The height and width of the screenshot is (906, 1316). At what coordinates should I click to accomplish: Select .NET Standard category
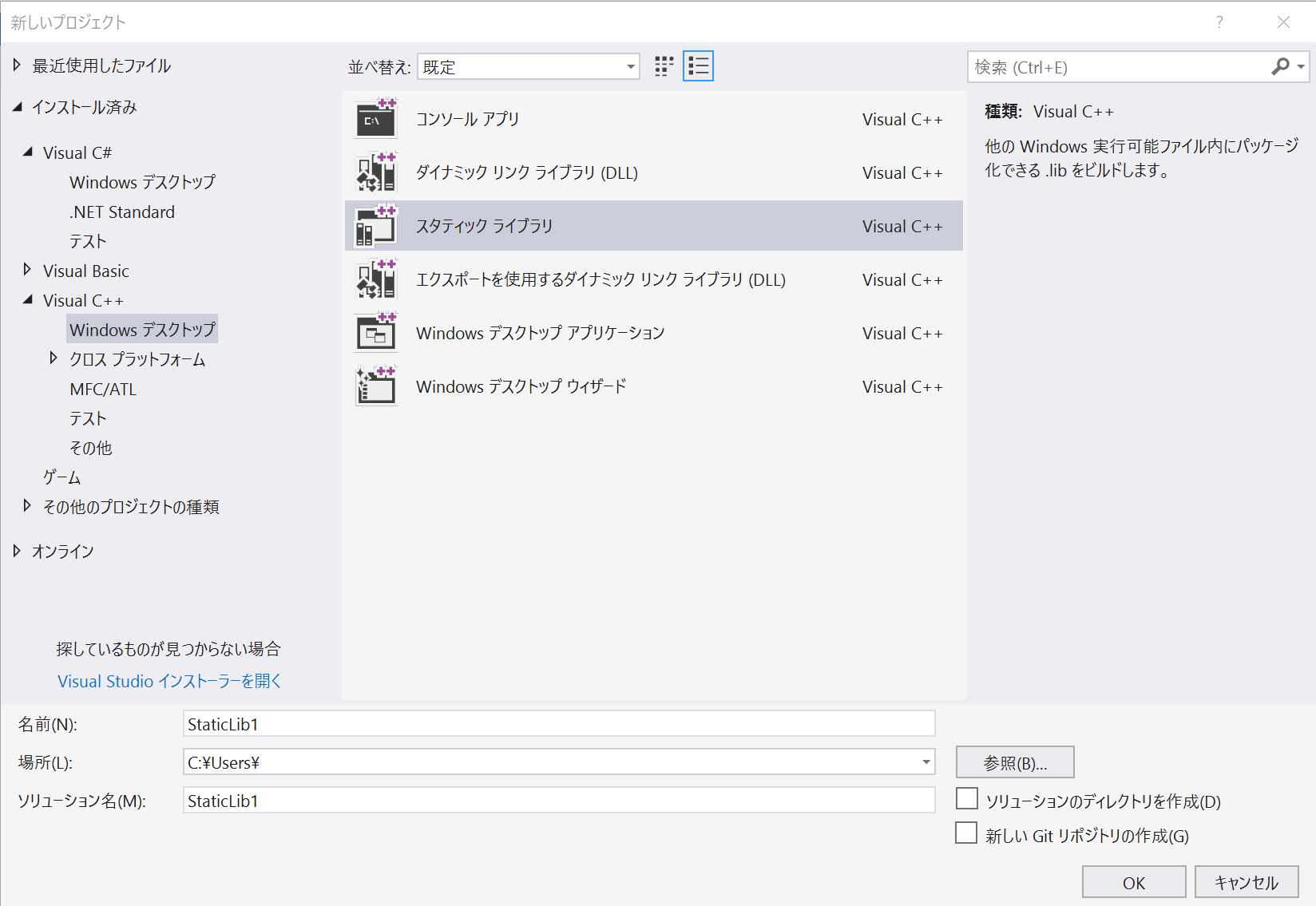[122, 212]
